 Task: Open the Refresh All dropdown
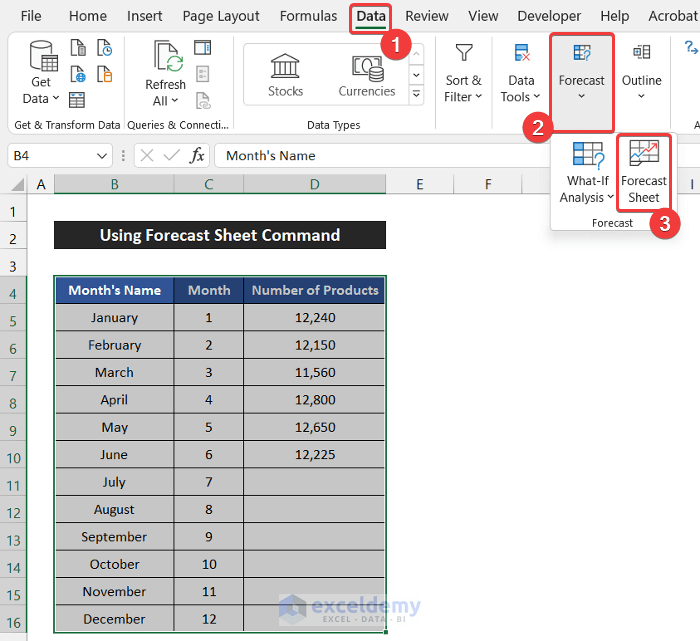point(166,74)
